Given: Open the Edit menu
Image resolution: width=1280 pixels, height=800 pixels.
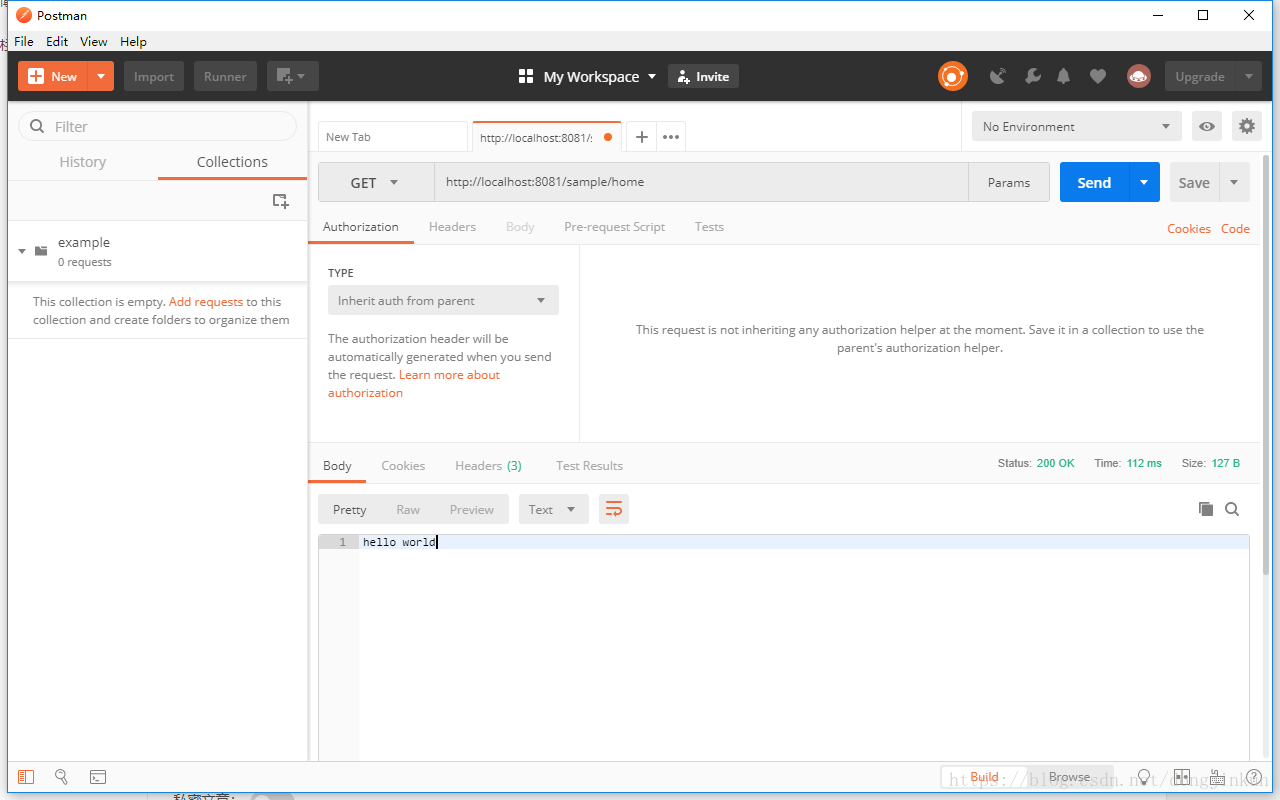Looking at the screenshot, I should [x=57, y=41].
